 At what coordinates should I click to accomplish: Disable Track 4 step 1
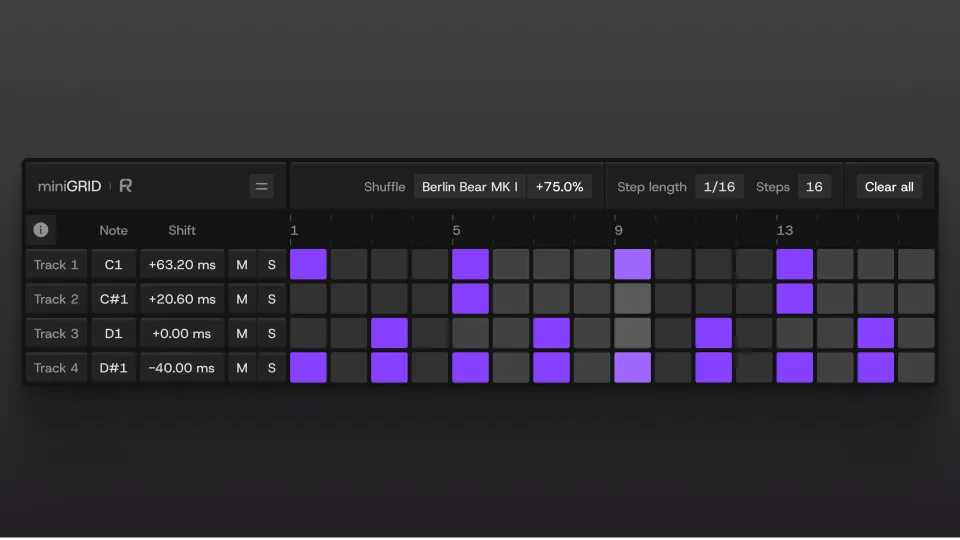tap(308, 367)
